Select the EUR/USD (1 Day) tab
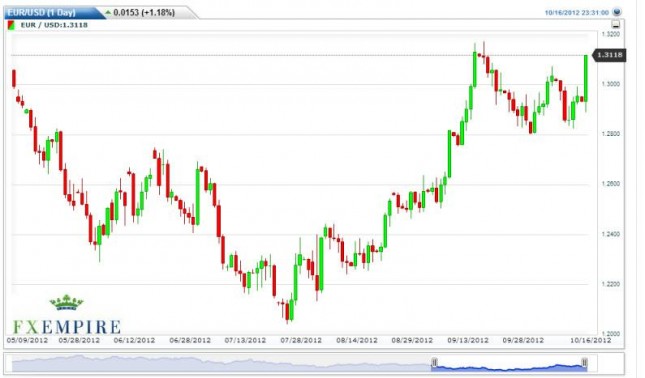The width and height of the screenshot is (645, 378). click(53, 12)
